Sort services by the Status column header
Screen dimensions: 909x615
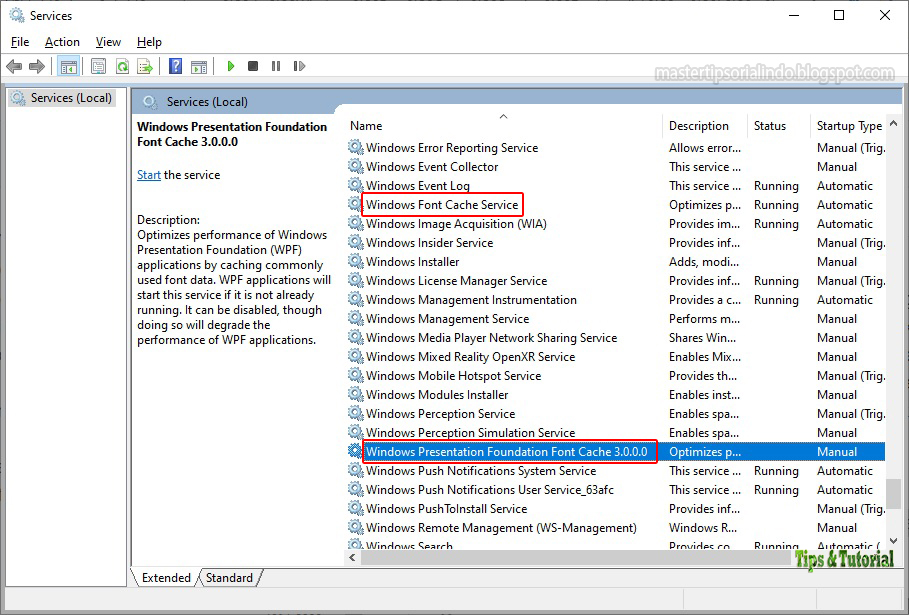click(770, 125)
